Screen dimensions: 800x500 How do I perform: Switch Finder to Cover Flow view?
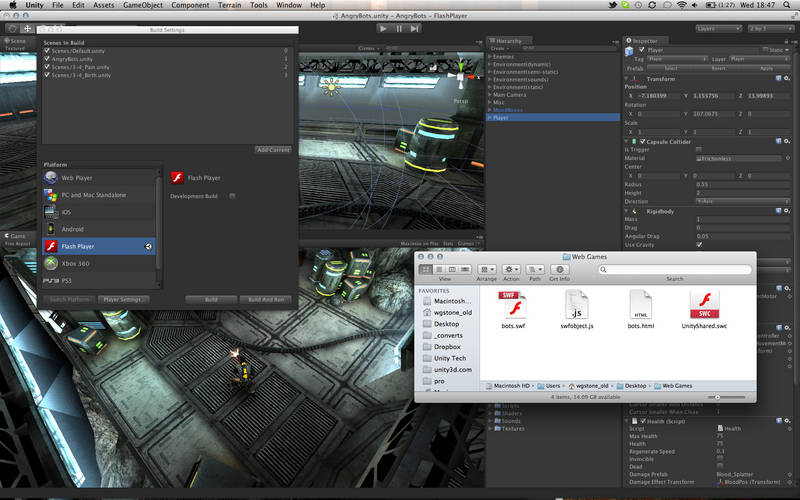click(x=464, y=269)
